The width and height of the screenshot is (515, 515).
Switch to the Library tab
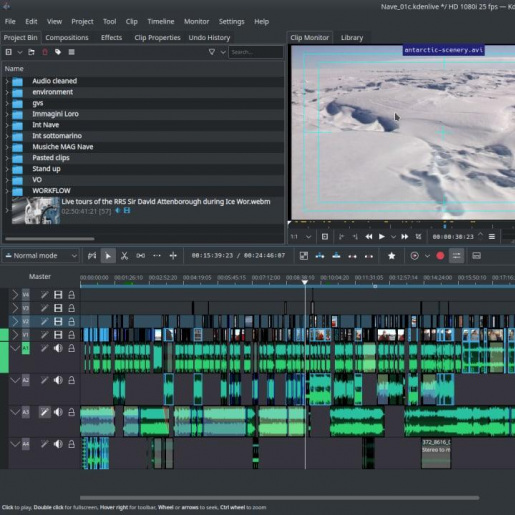click(x=352, y=38)
